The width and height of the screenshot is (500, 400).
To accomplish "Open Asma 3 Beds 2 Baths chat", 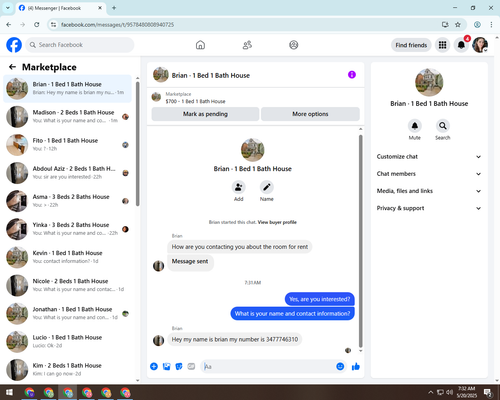I will point(67,201).
